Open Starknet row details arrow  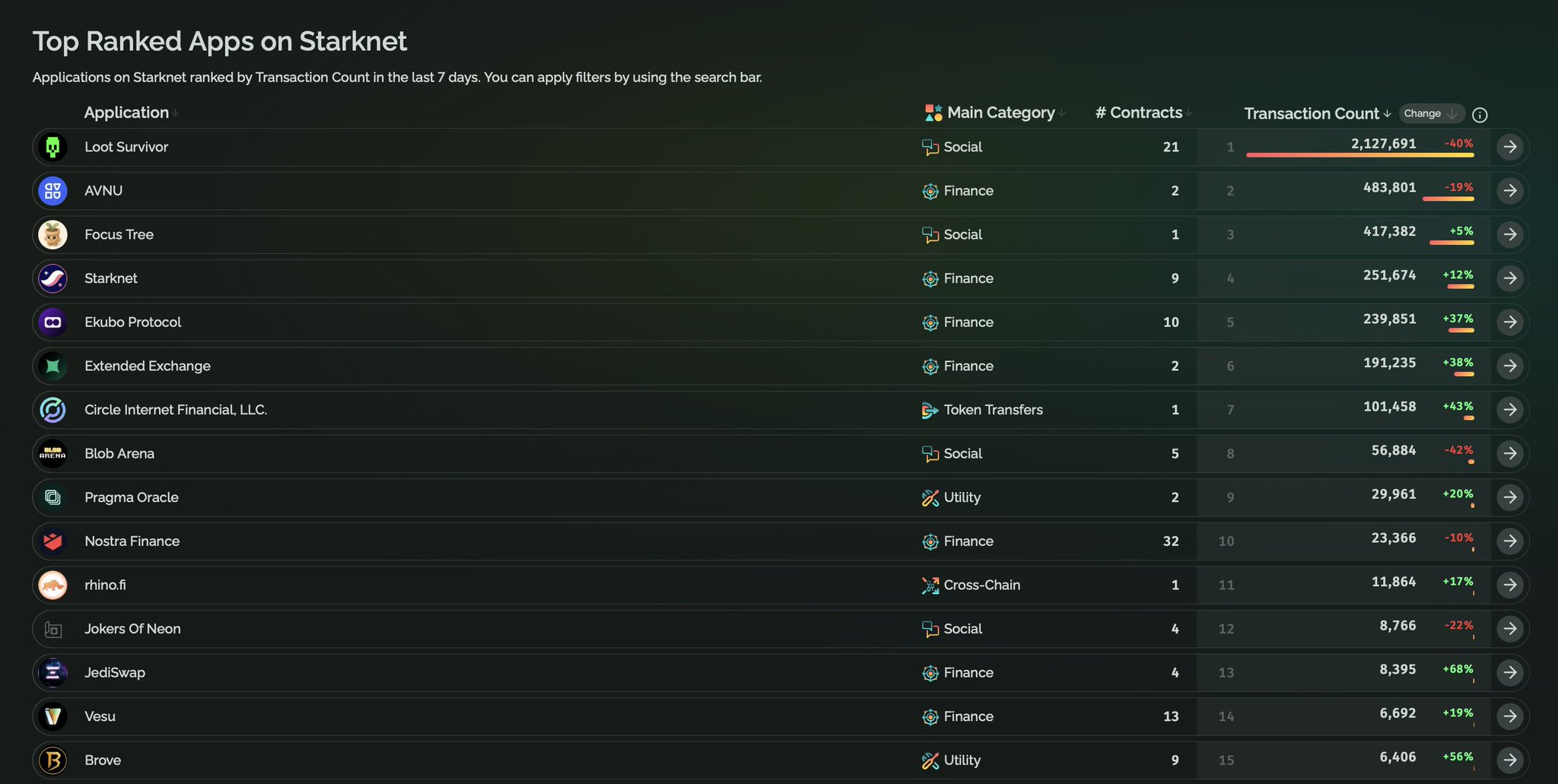point(1509,278)
